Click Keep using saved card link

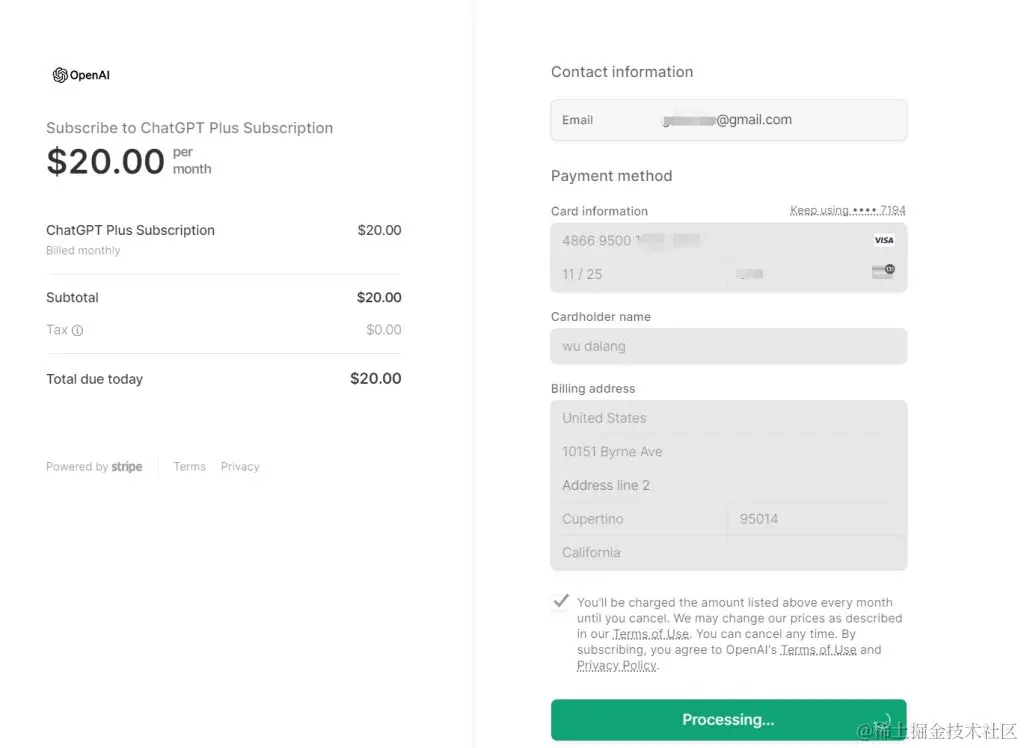(847, 211)
